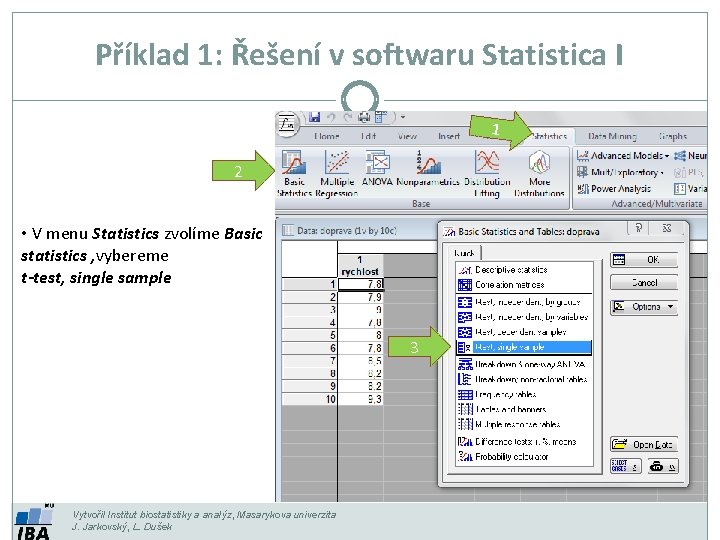This screenshot has height=540, width=720.
Task: Click the Open Data button
Action: [x=644, y=444]
